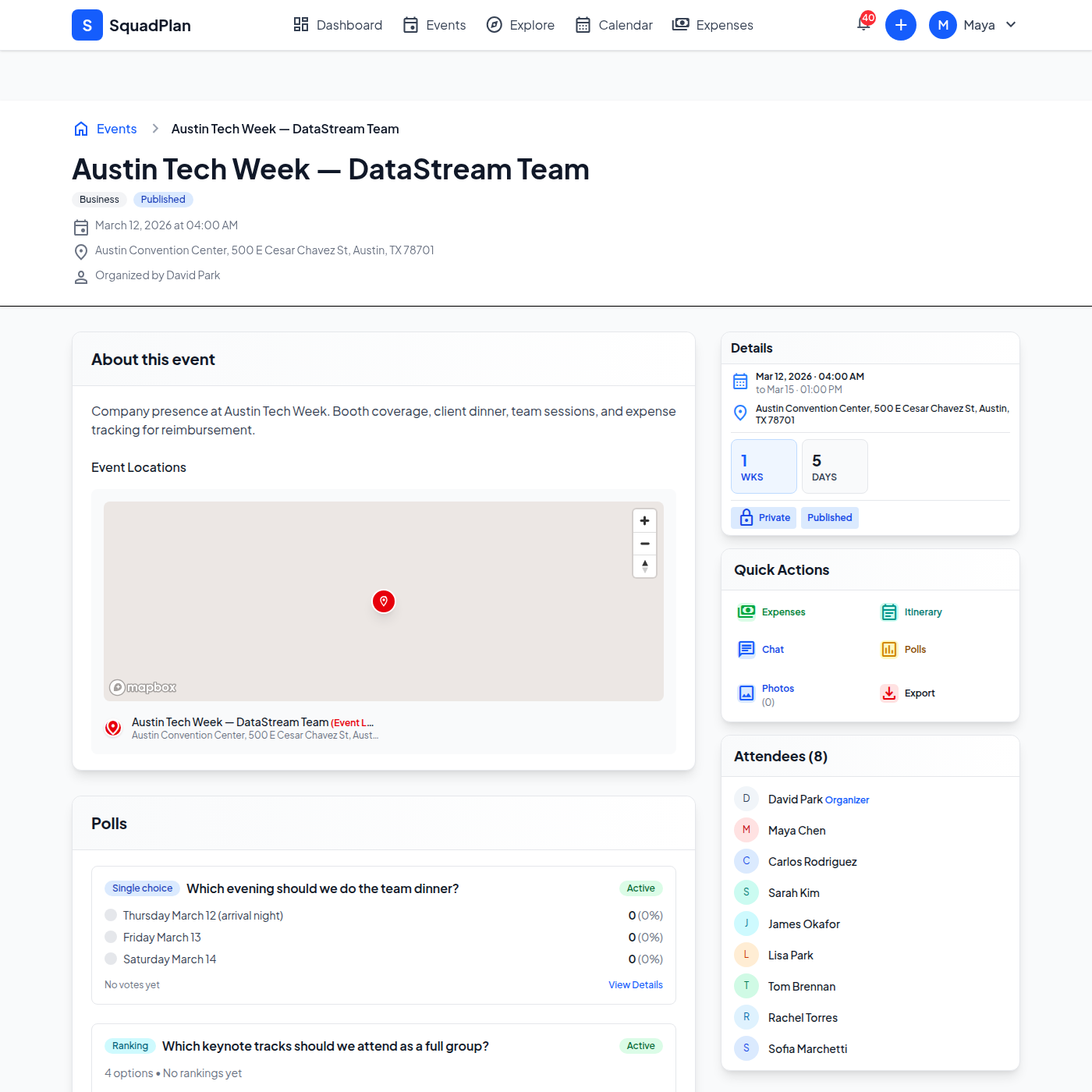The height and width of the screenshot is (1092, 1092).
Task: Zoom into the map with plus control
Action: 644,519
